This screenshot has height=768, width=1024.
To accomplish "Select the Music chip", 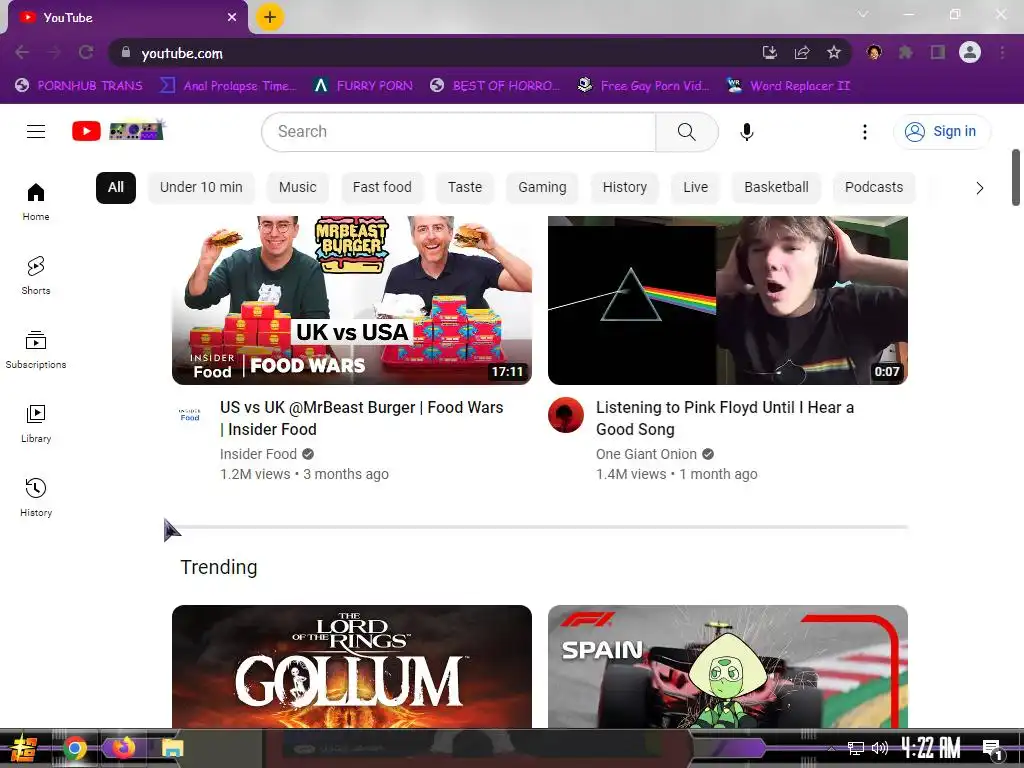I will tap(298, 188).
